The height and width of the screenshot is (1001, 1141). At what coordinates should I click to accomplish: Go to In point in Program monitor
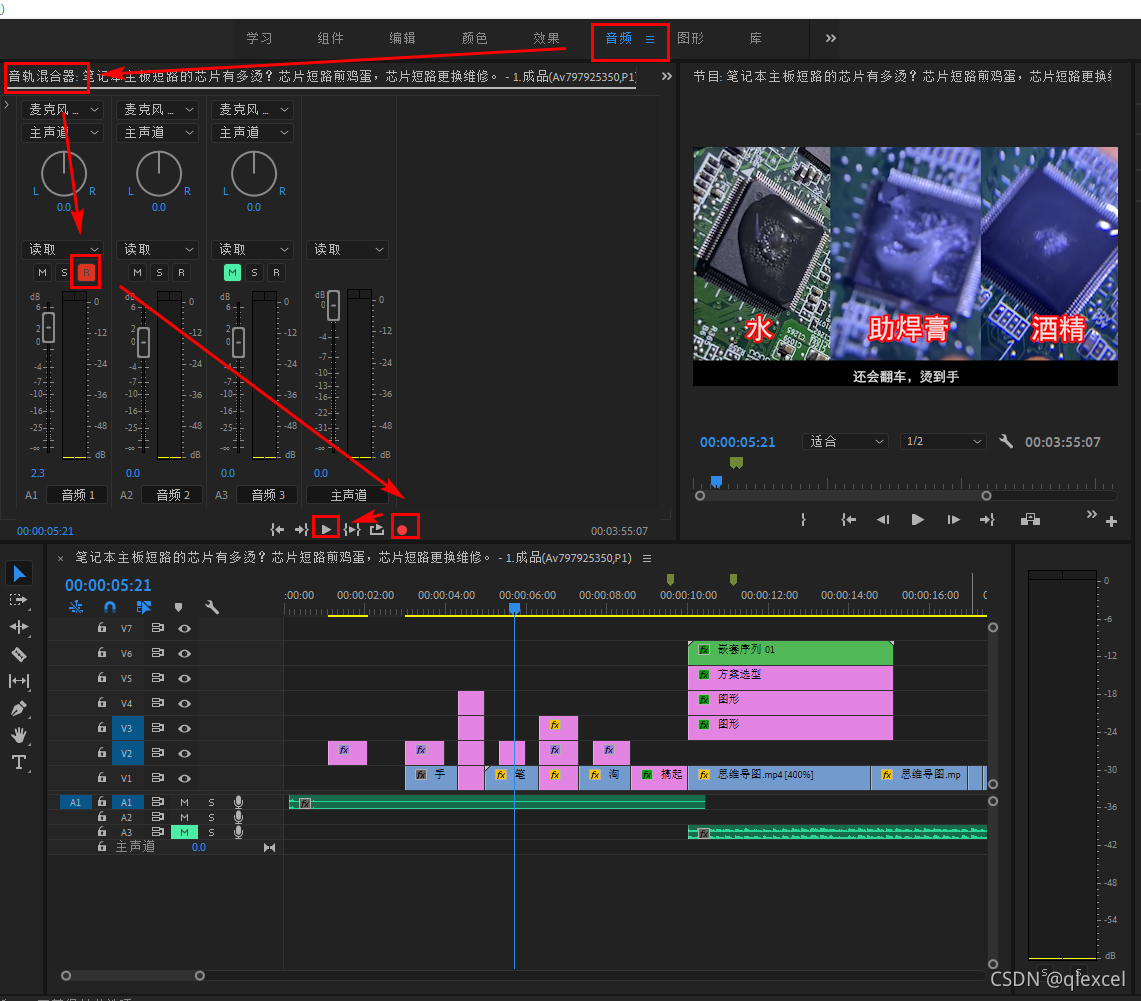click(848, 519)
